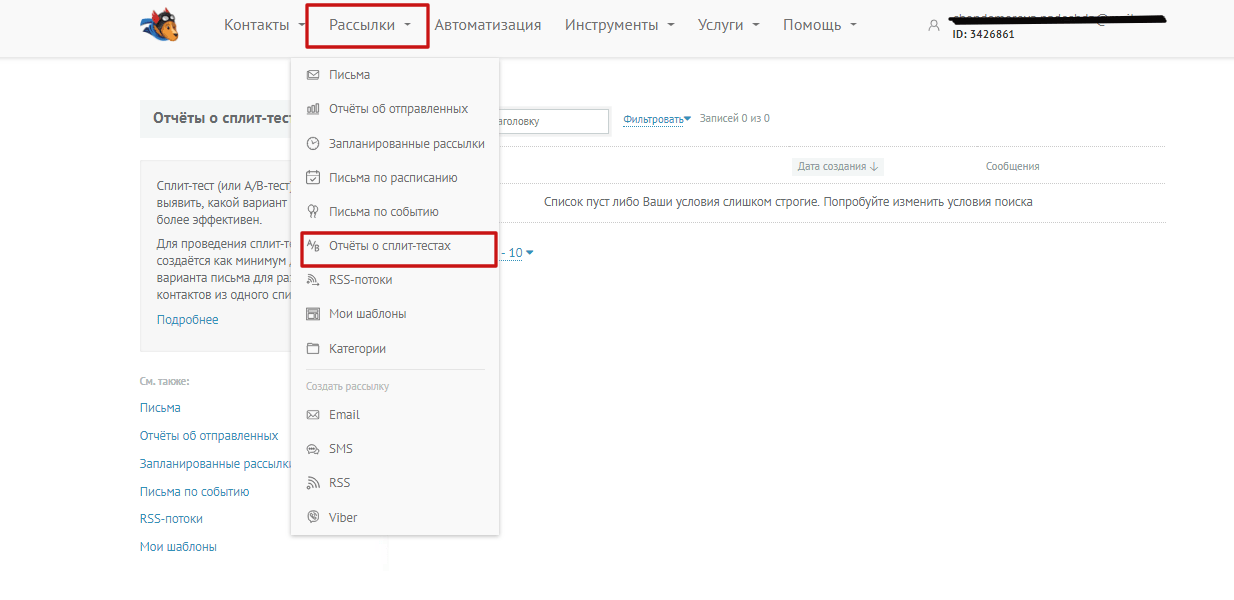Click the envelope icon beside Email
The height and width of the screenshot is (600, 1234).
[313, 415]
